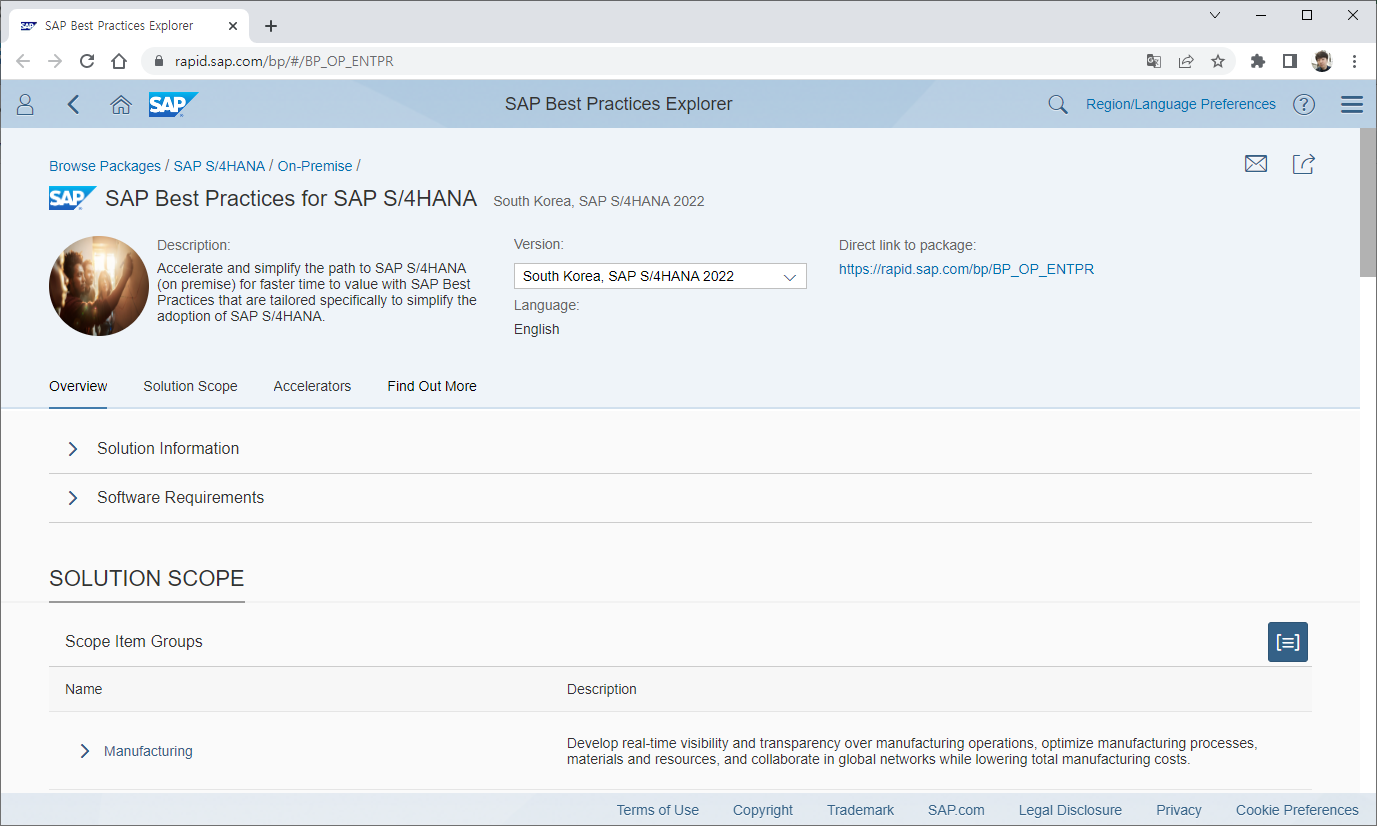
Task: Open Region/Language Preferences
Action: coord(1180,104)
